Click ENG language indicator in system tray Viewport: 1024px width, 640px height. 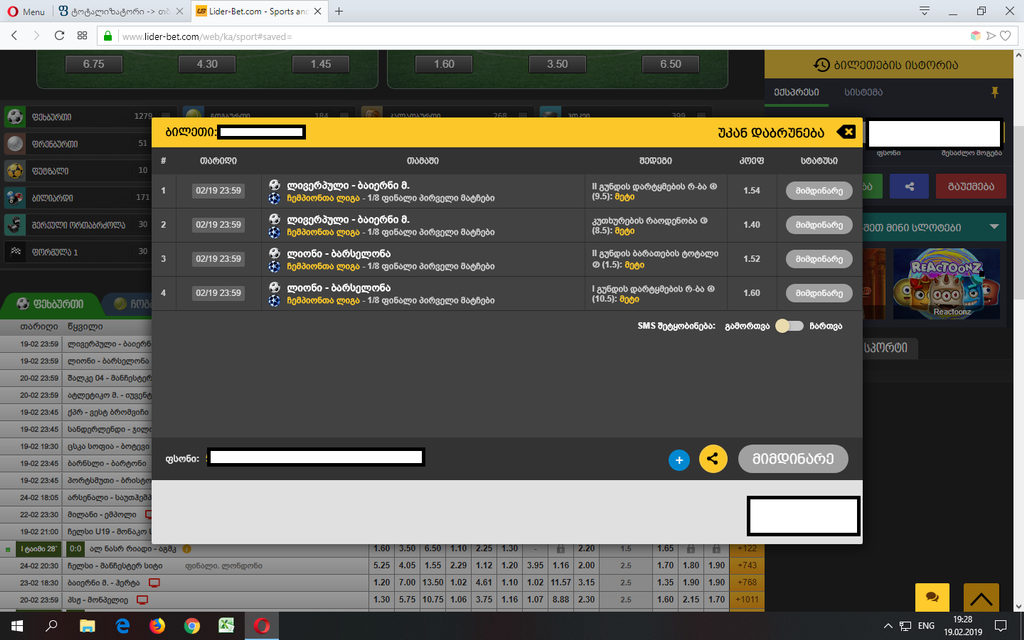coord(926,626)
